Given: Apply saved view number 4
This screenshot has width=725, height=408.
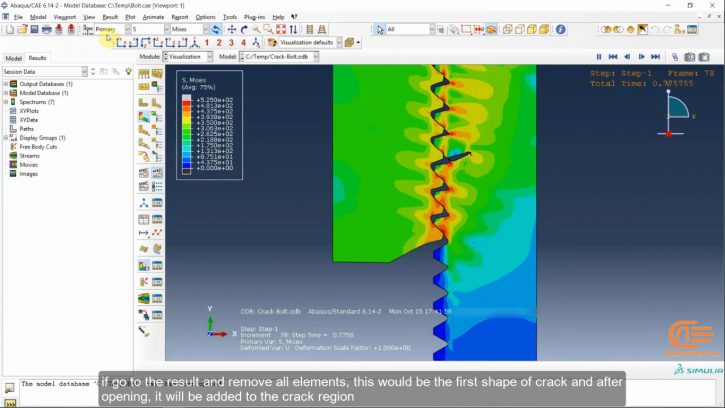Looking at the screenshot, I should click(243, 43).
